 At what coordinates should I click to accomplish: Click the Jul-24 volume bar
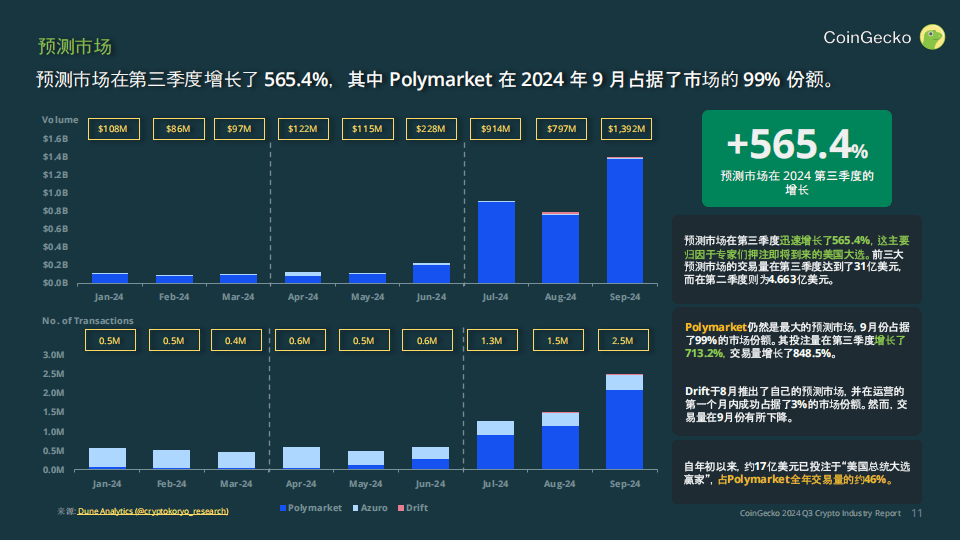pyautogui.click(x=497, y=242)
